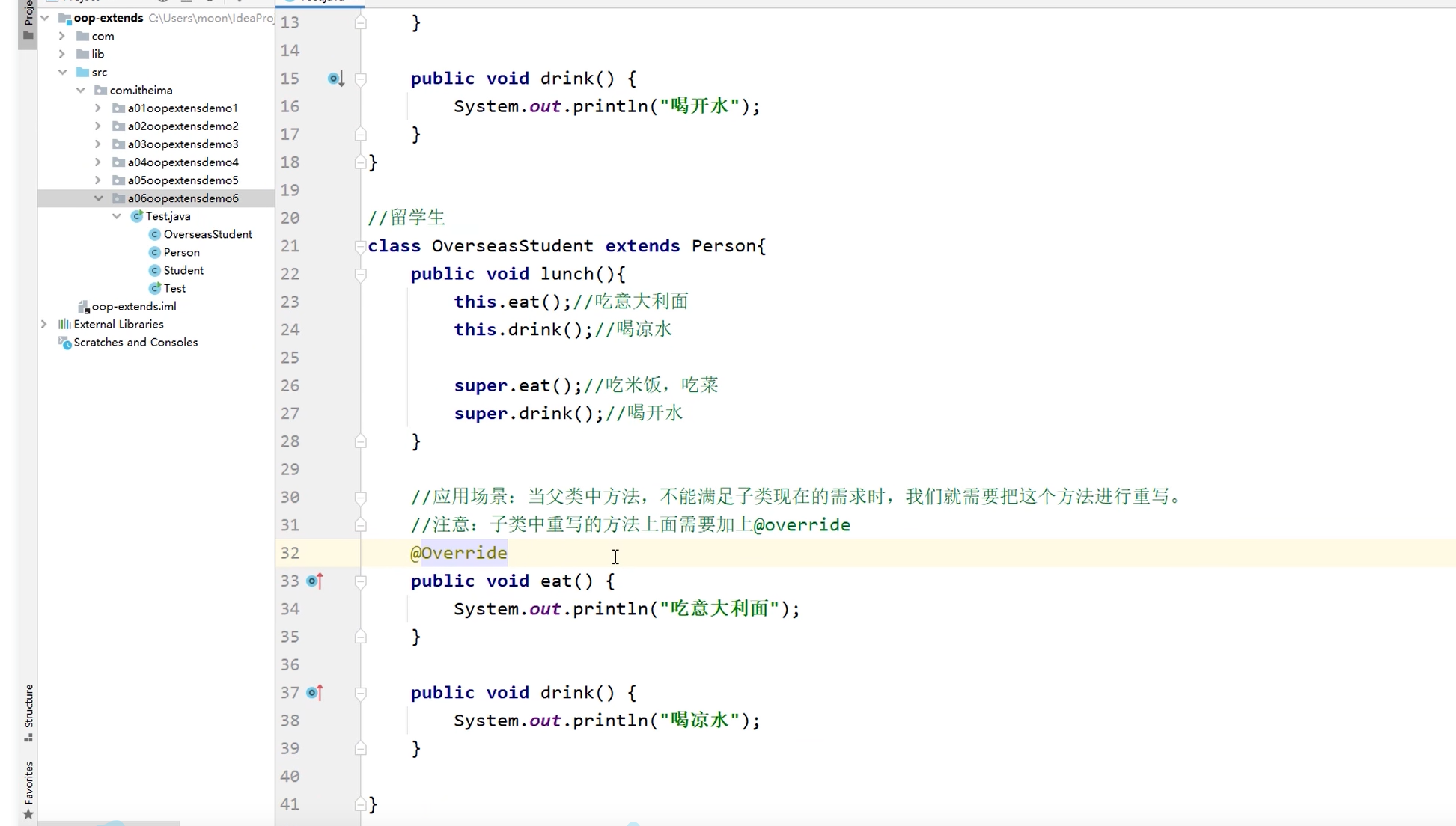1456x826 pixels.
Task: Select the Person class node
Action: coord(181,252)
